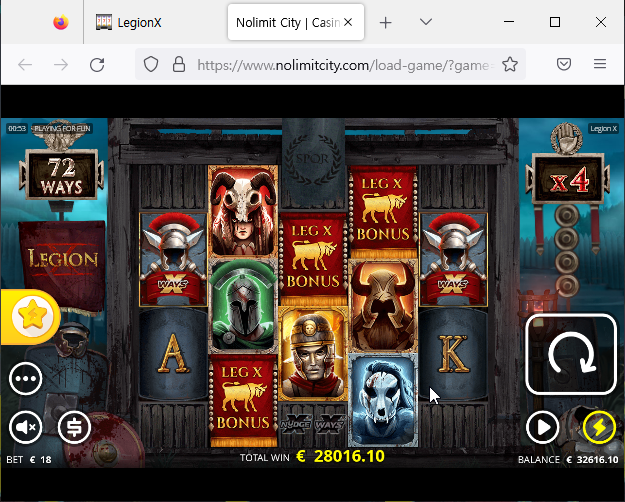Spin the reels with the large spin button
The width and height of the screenshot is (625, 502).
[x=571, y=354]
